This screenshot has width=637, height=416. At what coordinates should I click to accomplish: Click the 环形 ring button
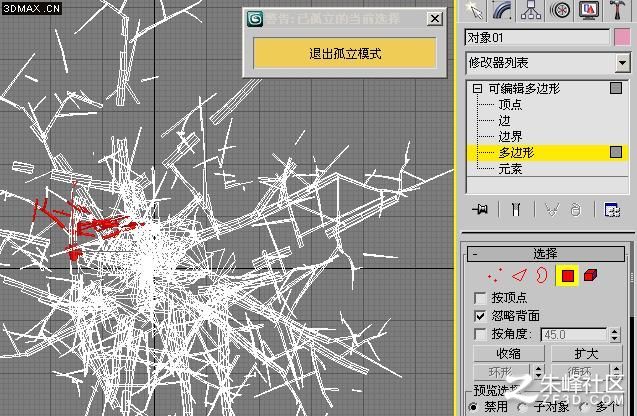501,371
